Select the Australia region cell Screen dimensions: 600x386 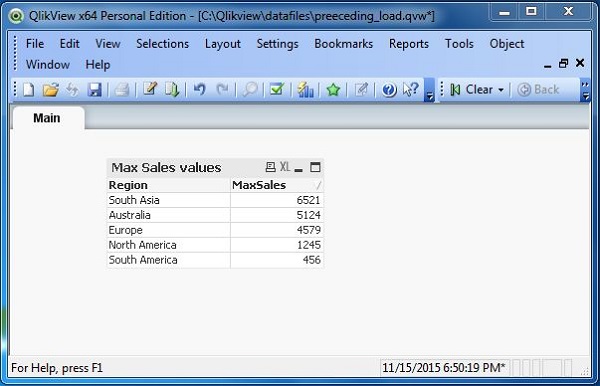pyautogui.click(x=168, y=215)
